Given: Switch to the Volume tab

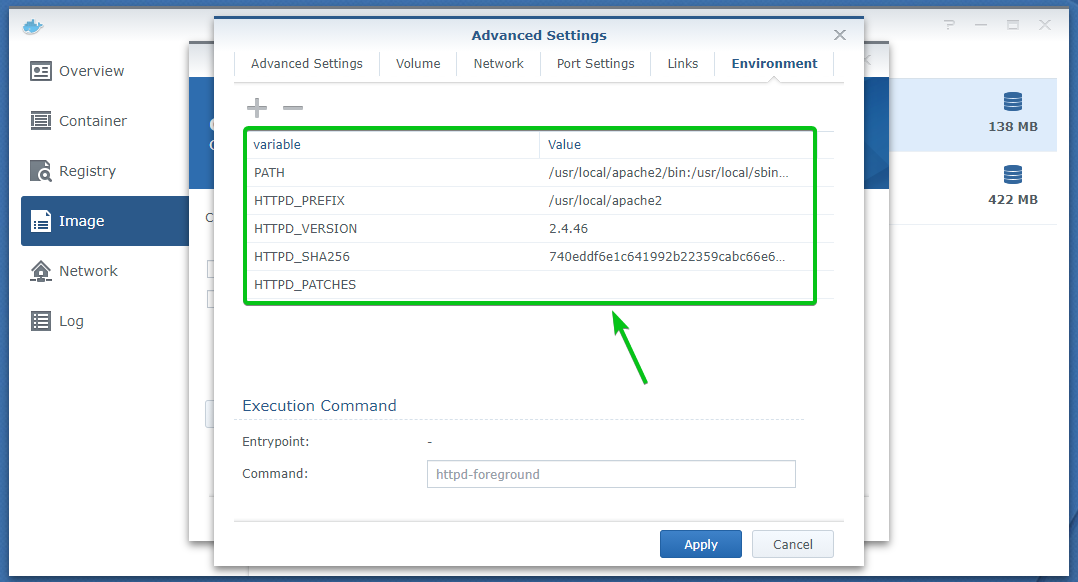Looking at the screenshot, I should [418, 64].
